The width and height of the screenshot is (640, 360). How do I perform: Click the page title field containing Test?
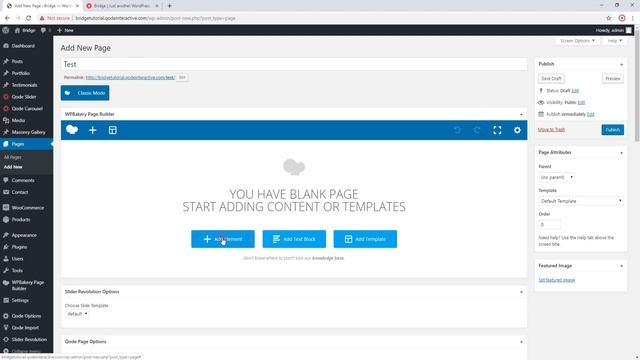294,64
